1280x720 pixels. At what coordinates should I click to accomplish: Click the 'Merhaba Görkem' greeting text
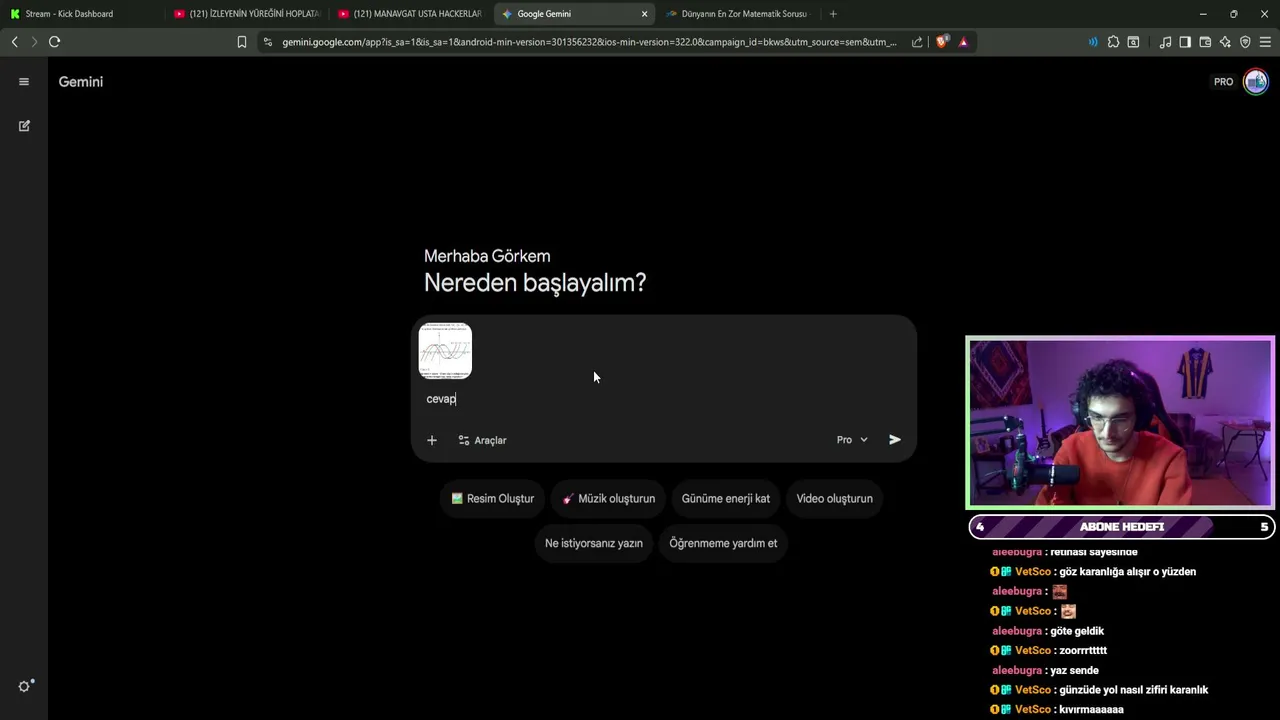(487, 256)
